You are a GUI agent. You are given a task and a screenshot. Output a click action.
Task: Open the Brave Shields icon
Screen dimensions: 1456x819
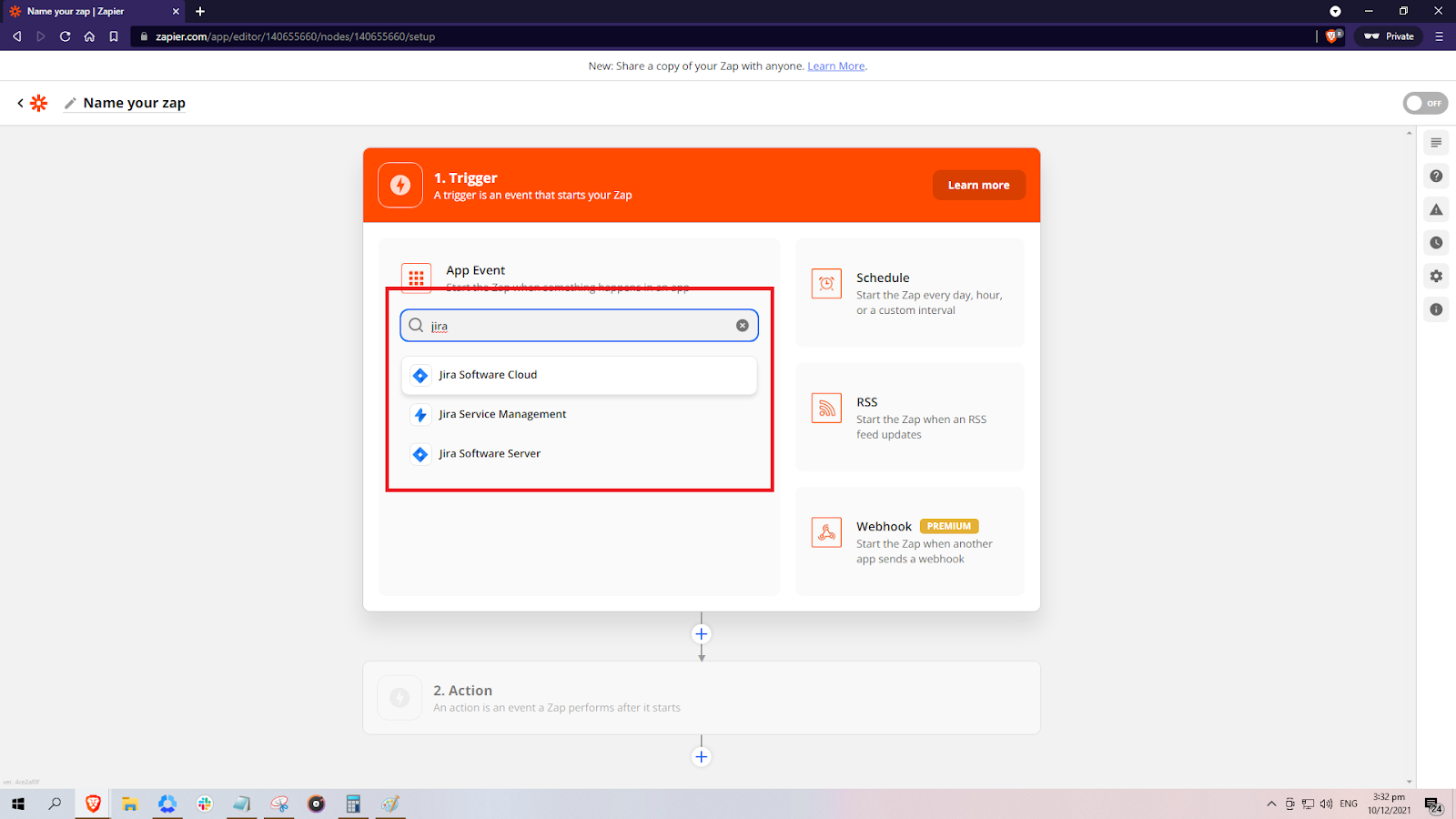point(1333,36)
